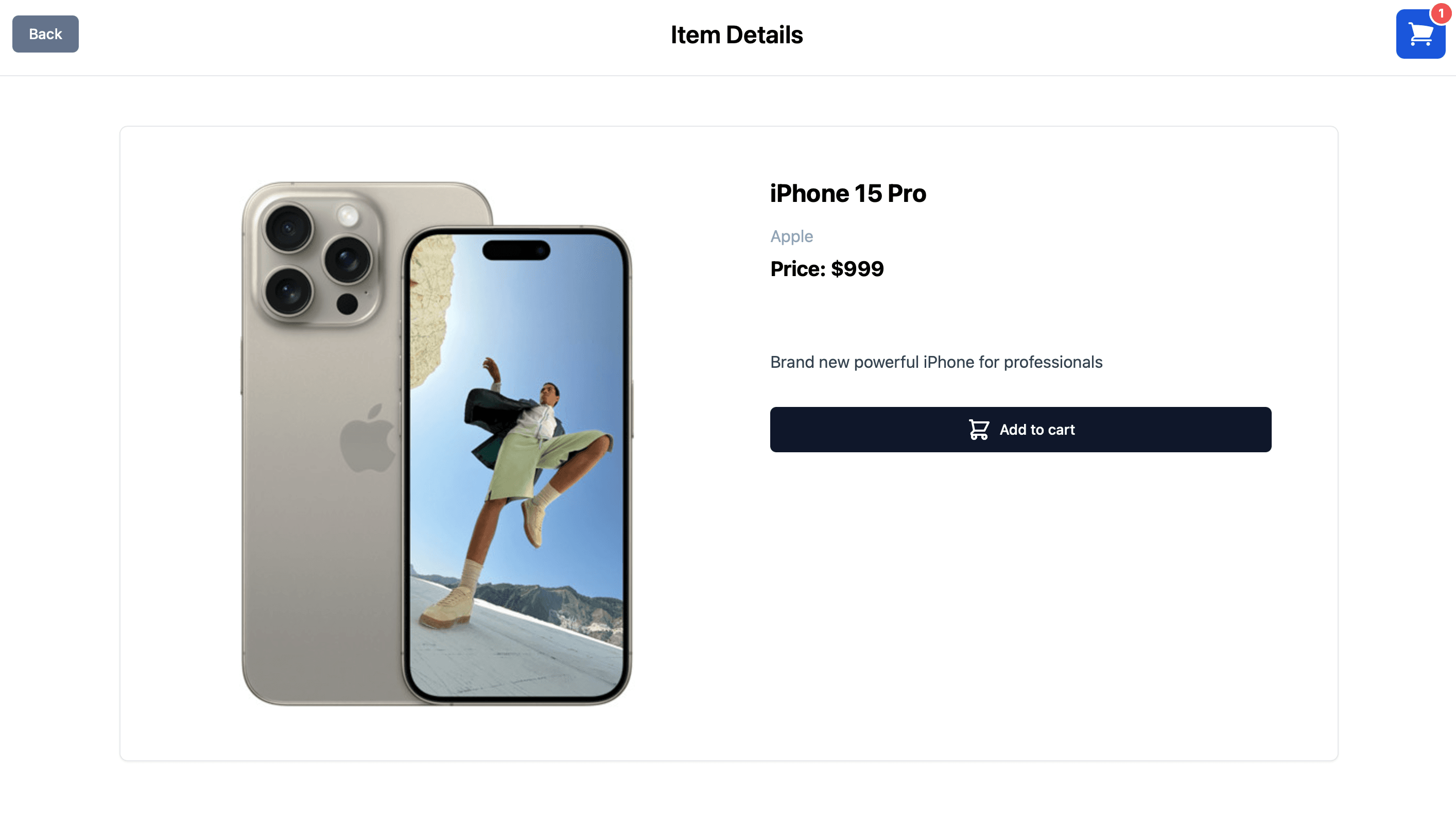Viewport: 1456px width, 818px height.
Task: Click the right-side rear camera lens
Action: (x=348, y=260)
